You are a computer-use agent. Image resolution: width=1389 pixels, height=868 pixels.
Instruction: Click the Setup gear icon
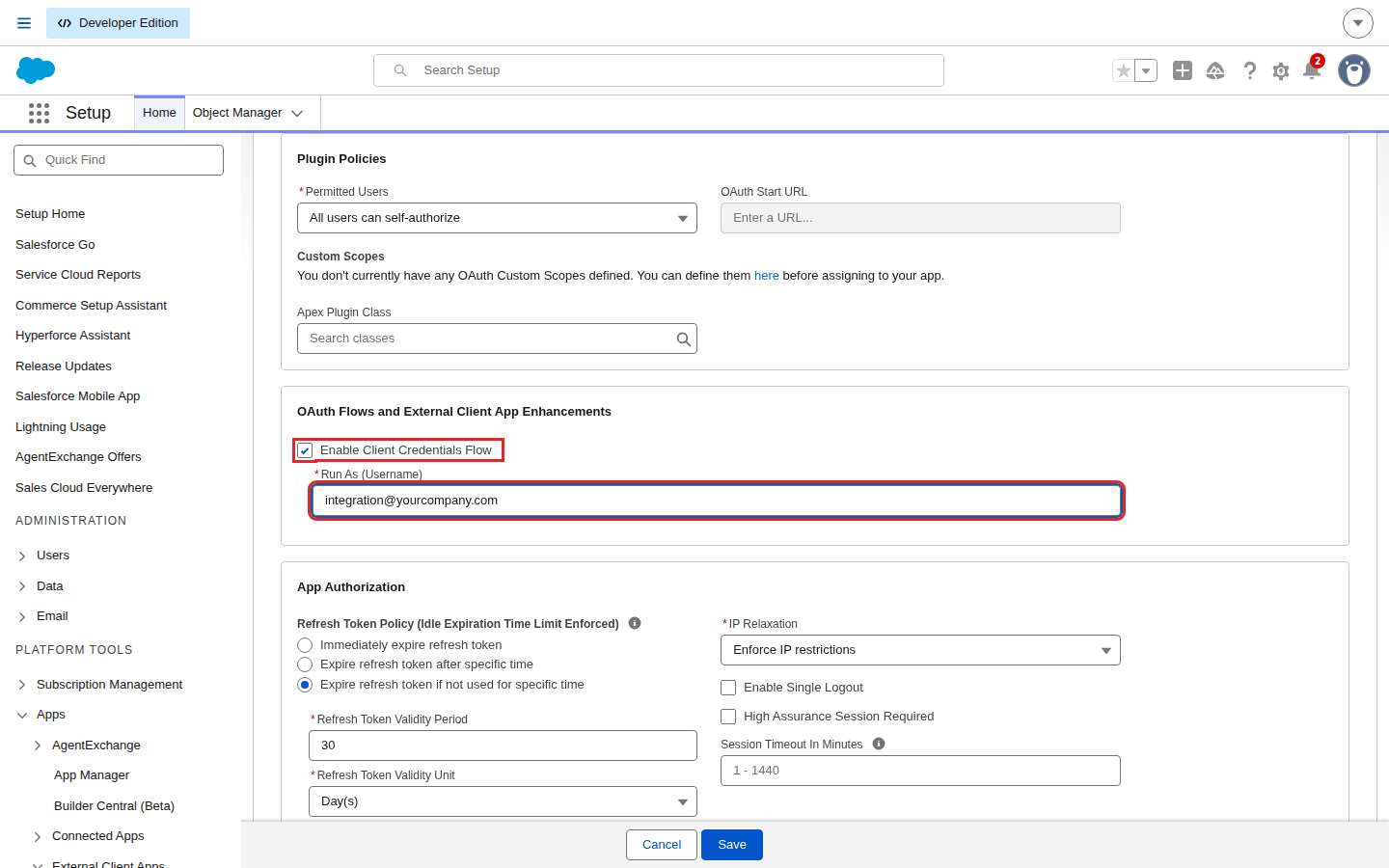(x=1281, y=70)
